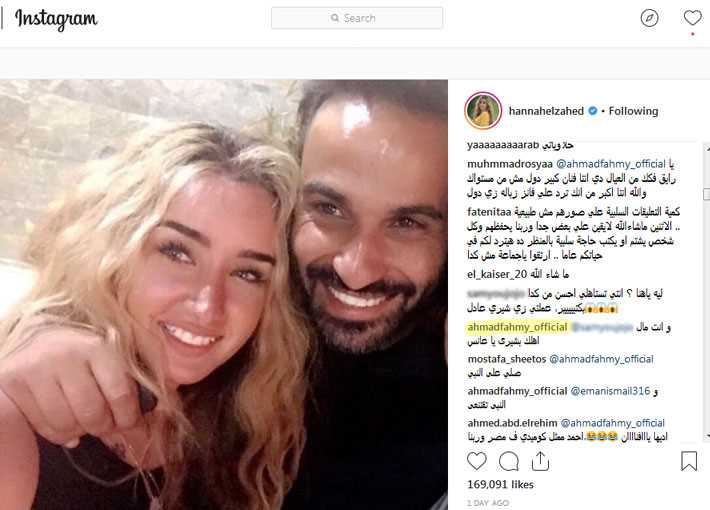Click inside the Search field
710x510 pixels.
tap(357, 18)
